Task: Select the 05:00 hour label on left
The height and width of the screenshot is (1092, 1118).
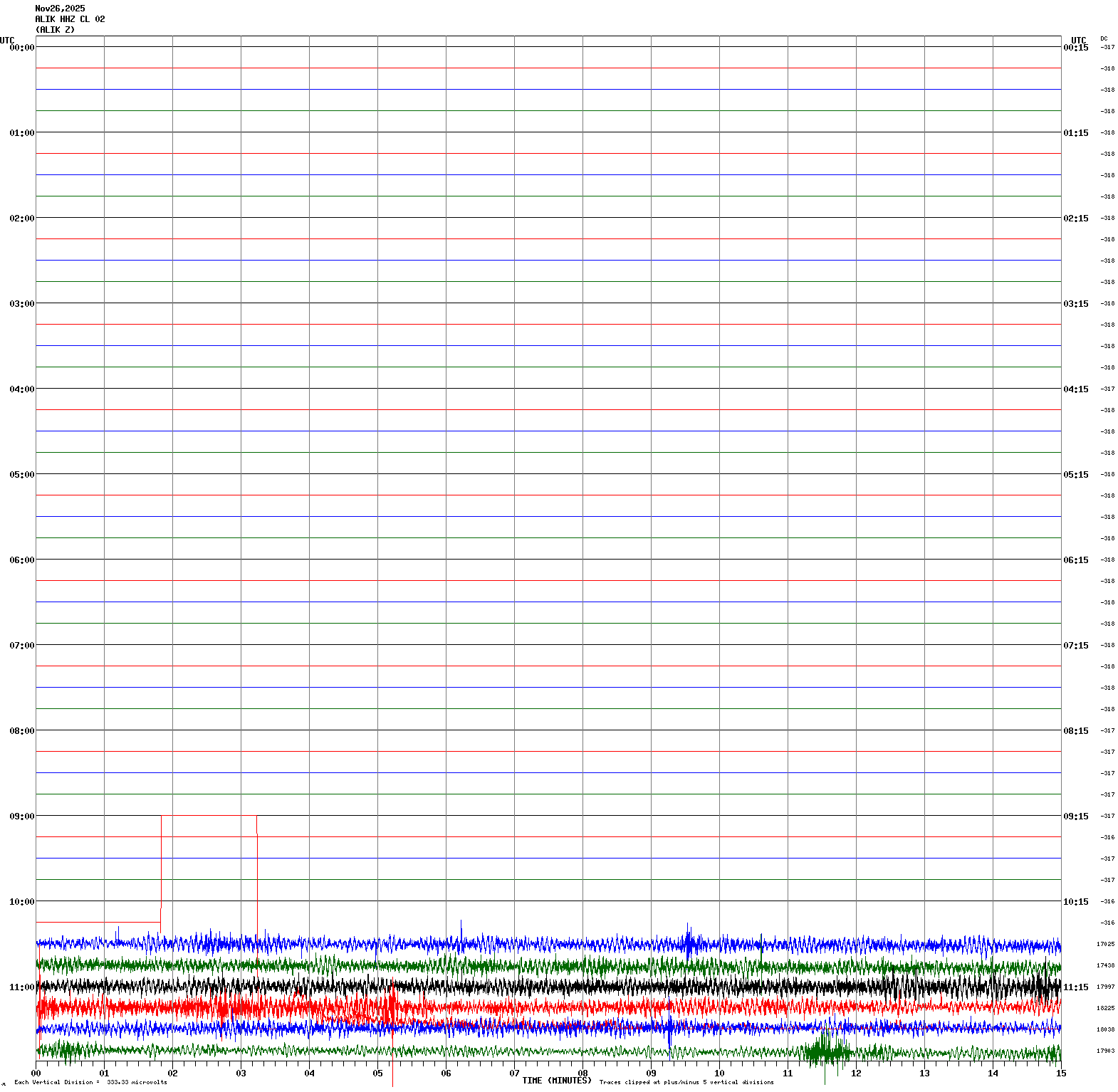Action: (x=21, y=475)
